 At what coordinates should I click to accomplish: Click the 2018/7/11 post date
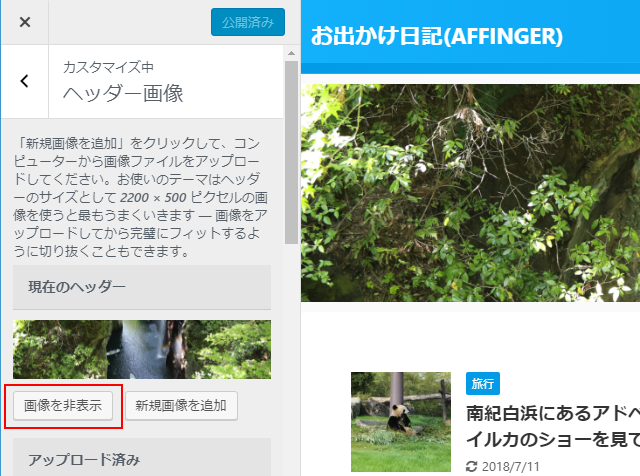(510, 466)
